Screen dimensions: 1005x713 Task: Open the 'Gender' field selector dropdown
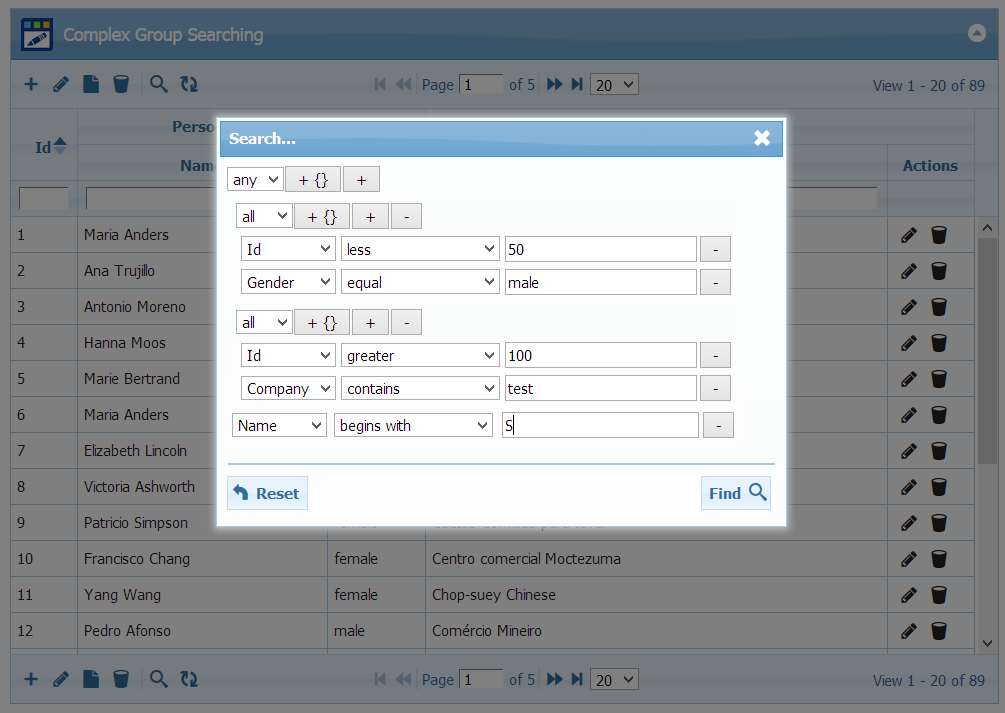pyautogui.click(x=287, y=282)
